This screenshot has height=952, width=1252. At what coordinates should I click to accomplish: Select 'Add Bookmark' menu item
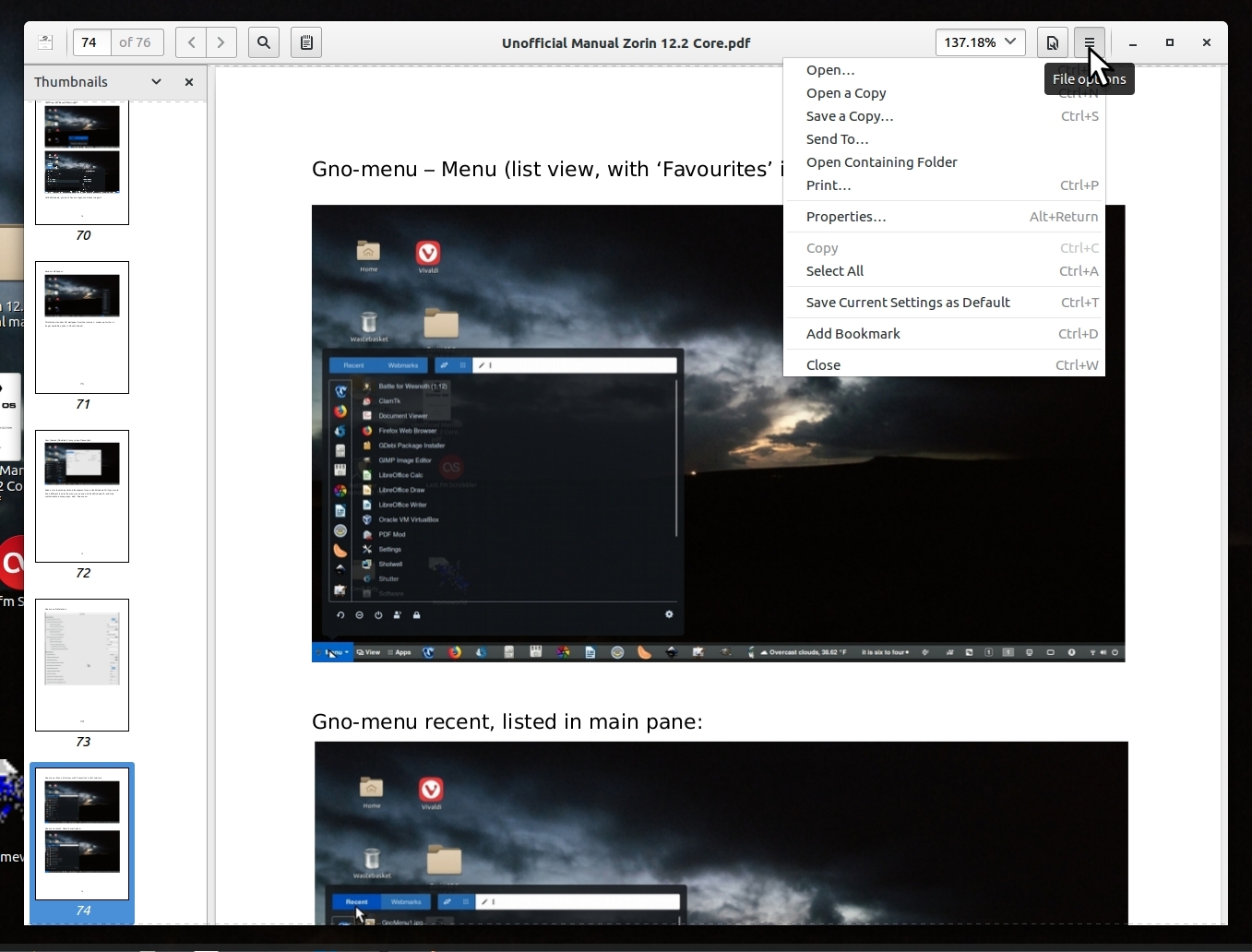[x=853, y=334]
